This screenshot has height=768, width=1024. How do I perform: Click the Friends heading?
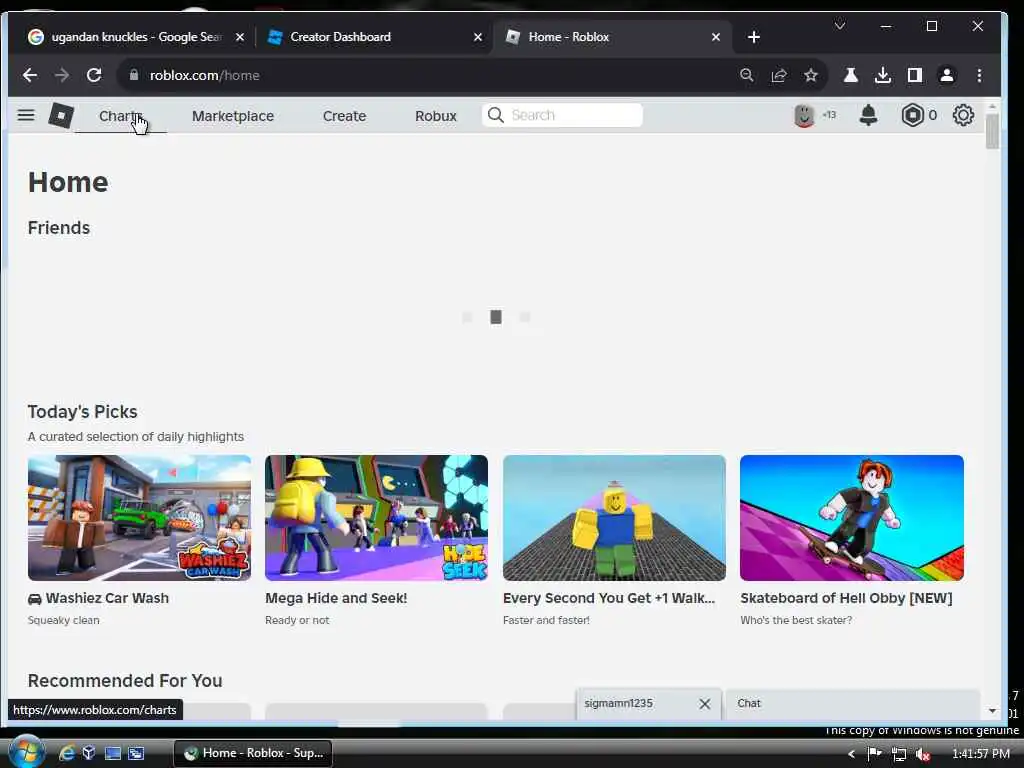coord(59,228)
